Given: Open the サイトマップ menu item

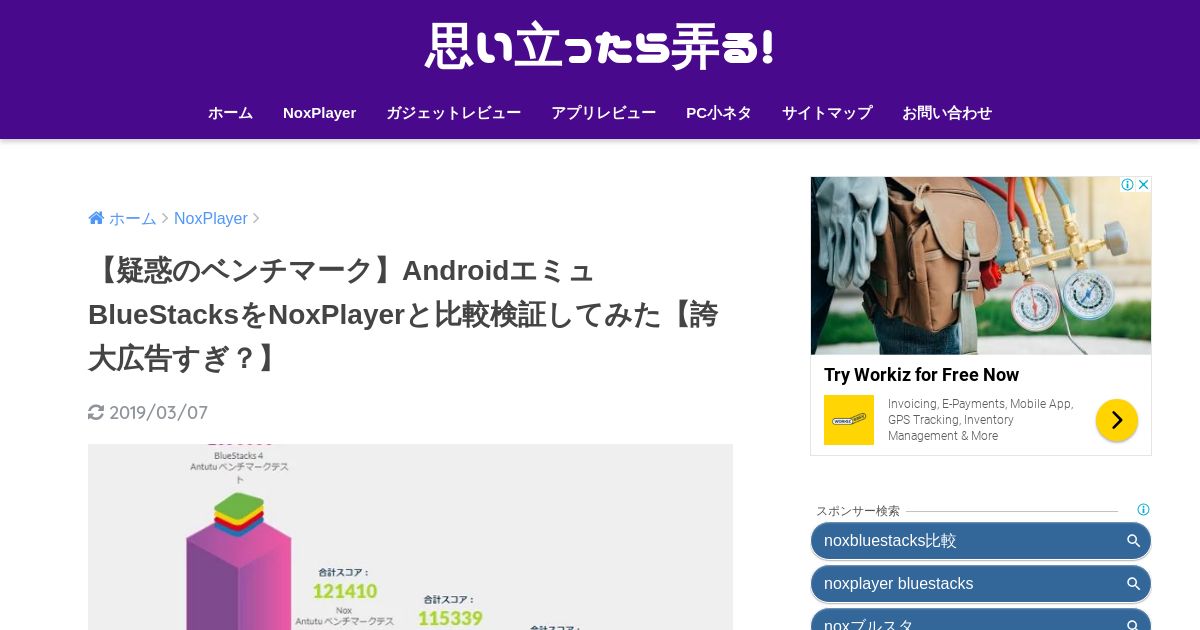Looking at the screenshot, I should [827, 113].
